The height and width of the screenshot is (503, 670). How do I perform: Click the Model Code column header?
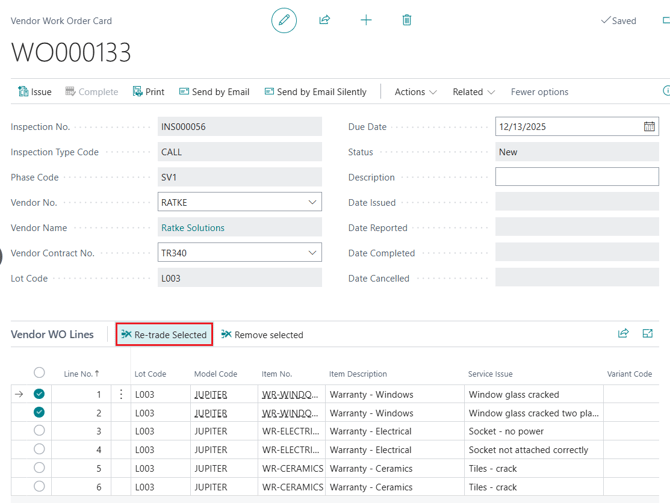coord(215,374)
